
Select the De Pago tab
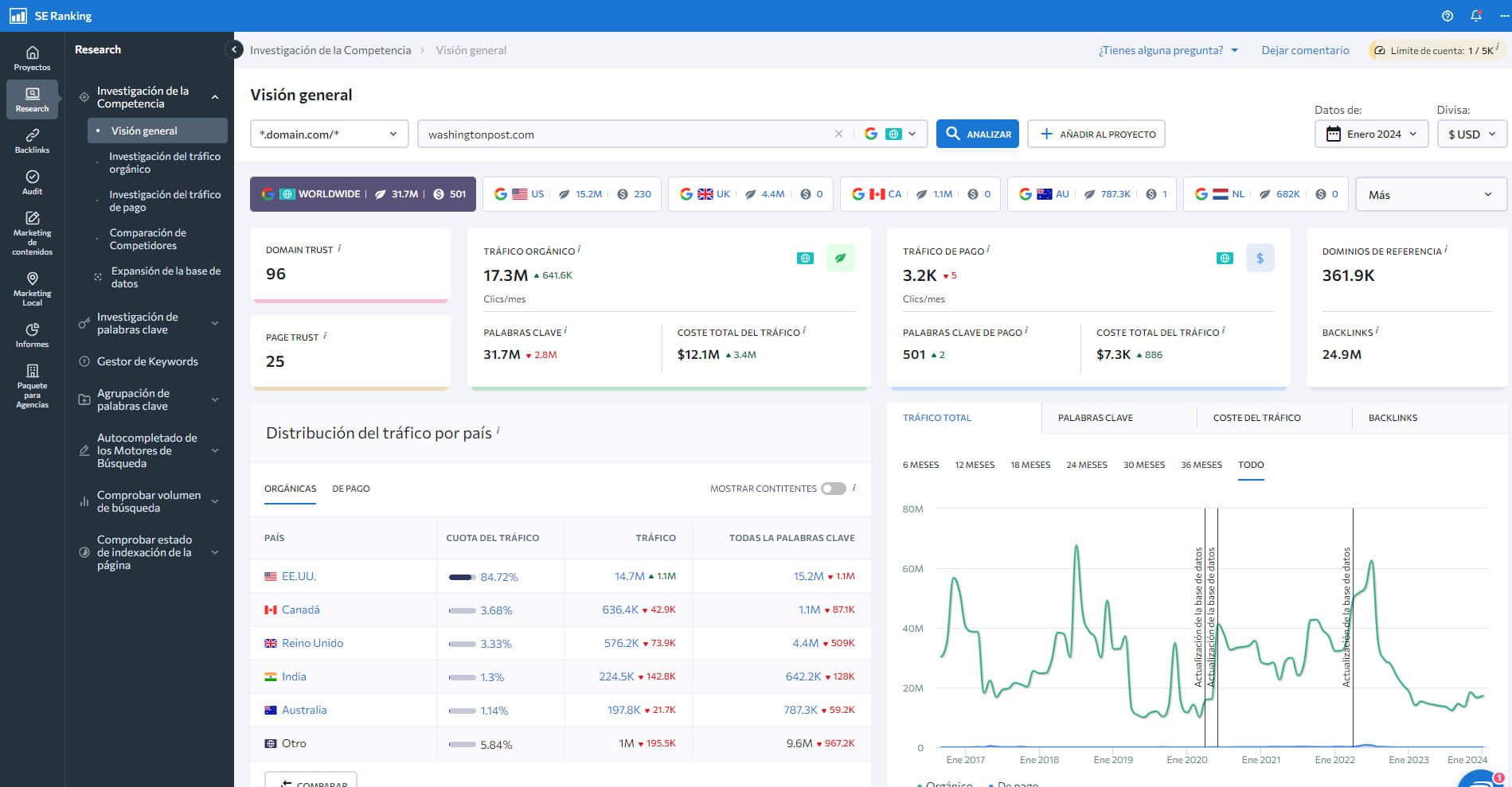(x=351, y=489)
